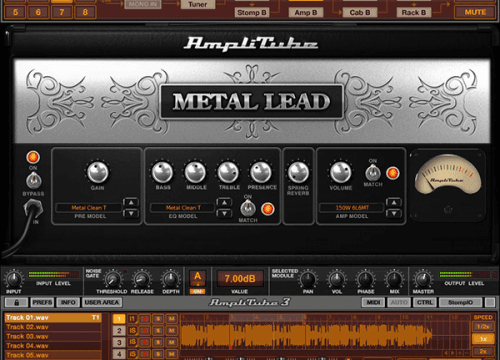Click the EQ model down arrow
500x360 pixels.
tap(224, 213)
